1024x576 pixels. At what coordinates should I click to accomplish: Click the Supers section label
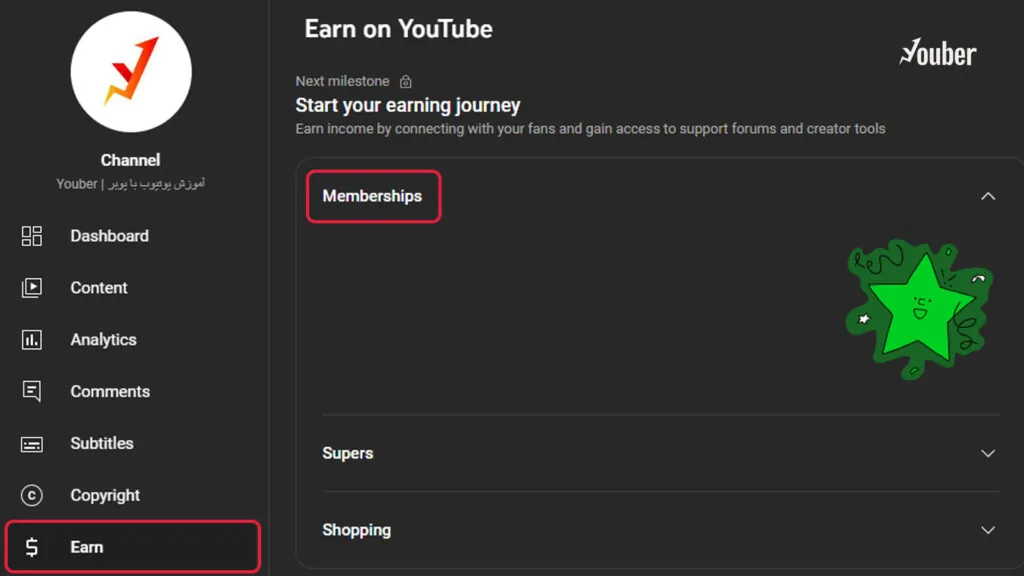tap(347, 453)
